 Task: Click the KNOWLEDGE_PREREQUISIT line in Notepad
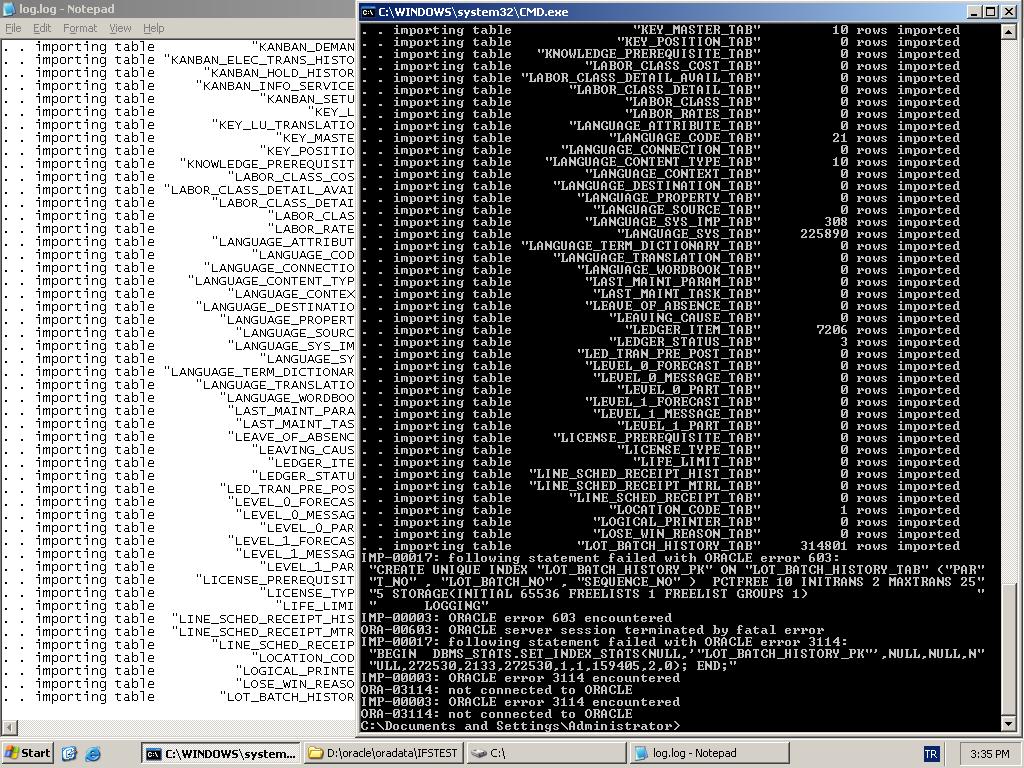(x=178, y=164)
